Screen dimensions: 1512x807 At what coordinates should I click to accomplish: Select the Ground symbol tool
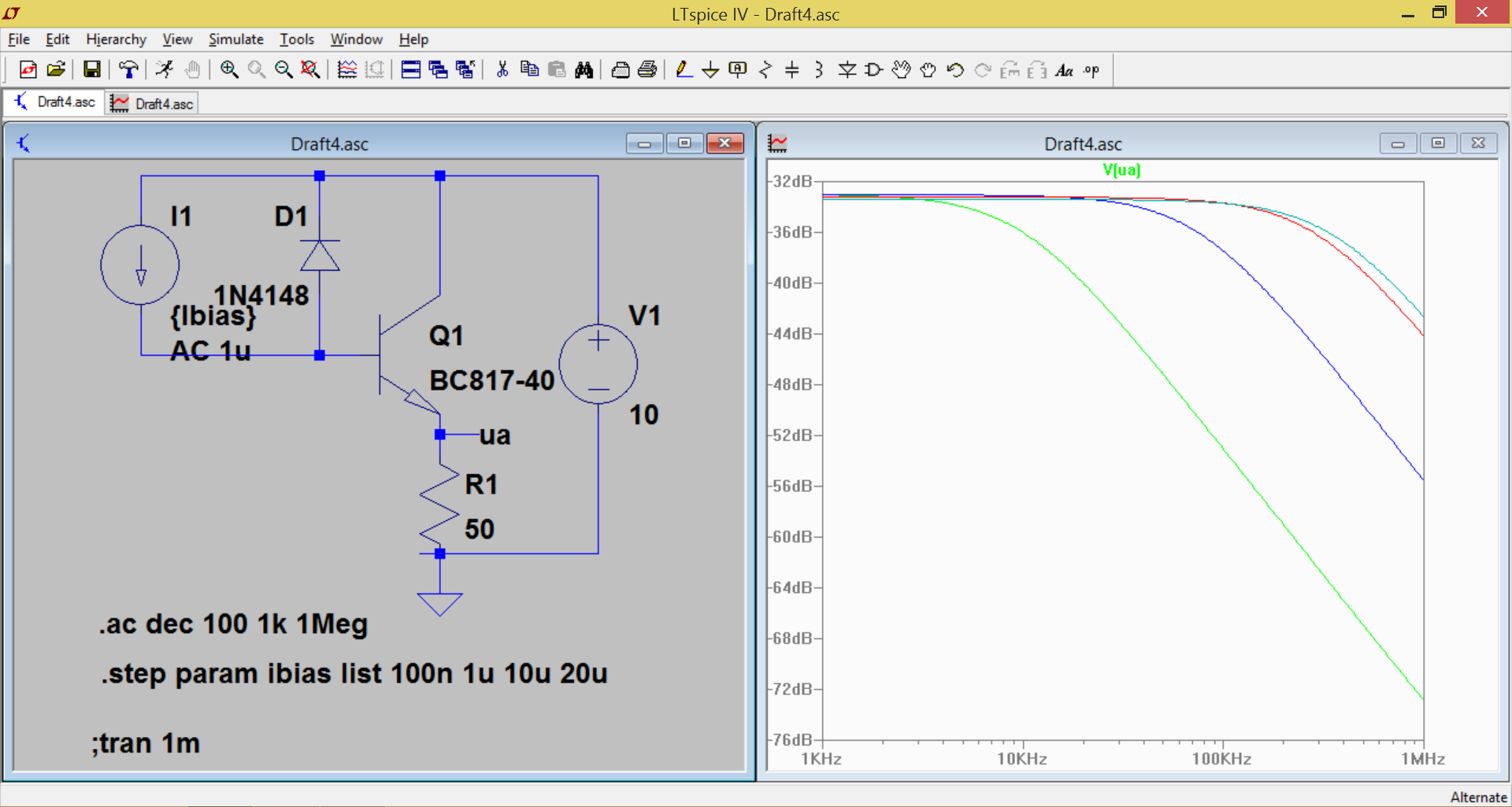pos(710,70)
